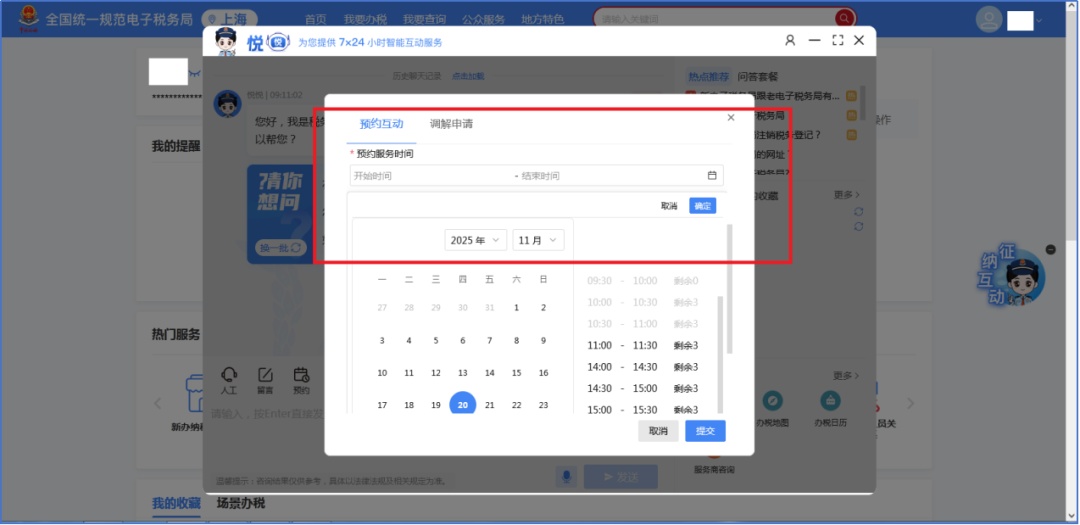The width and height of the screenshot is (1080, 525).
Task: Click the 预约 calendar icon in chat toolbar
Action: coord(301,376)
